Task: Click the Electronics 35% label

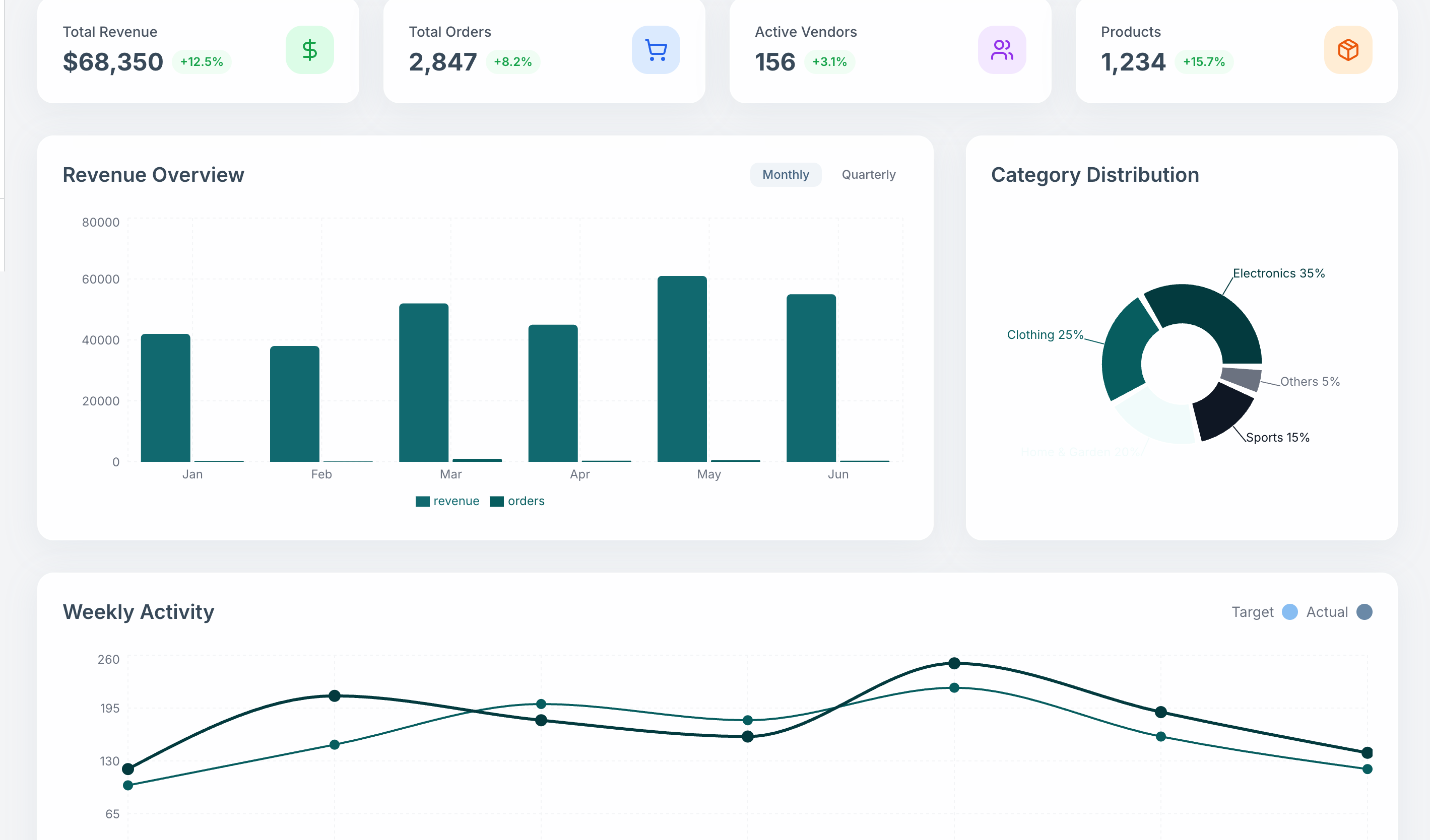Action: point(1278,273)
